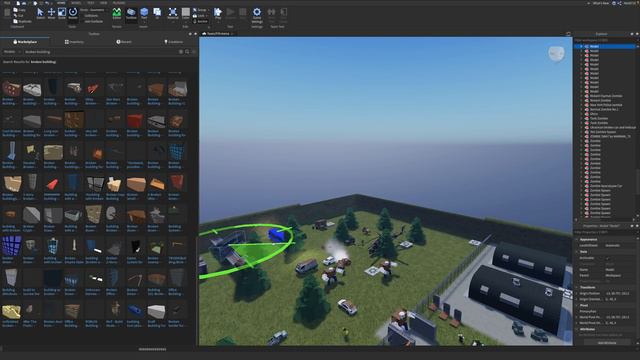This screenshot has width=640, height=360.
Task: Activate the Move tool
Action: [x=51, y=13]
